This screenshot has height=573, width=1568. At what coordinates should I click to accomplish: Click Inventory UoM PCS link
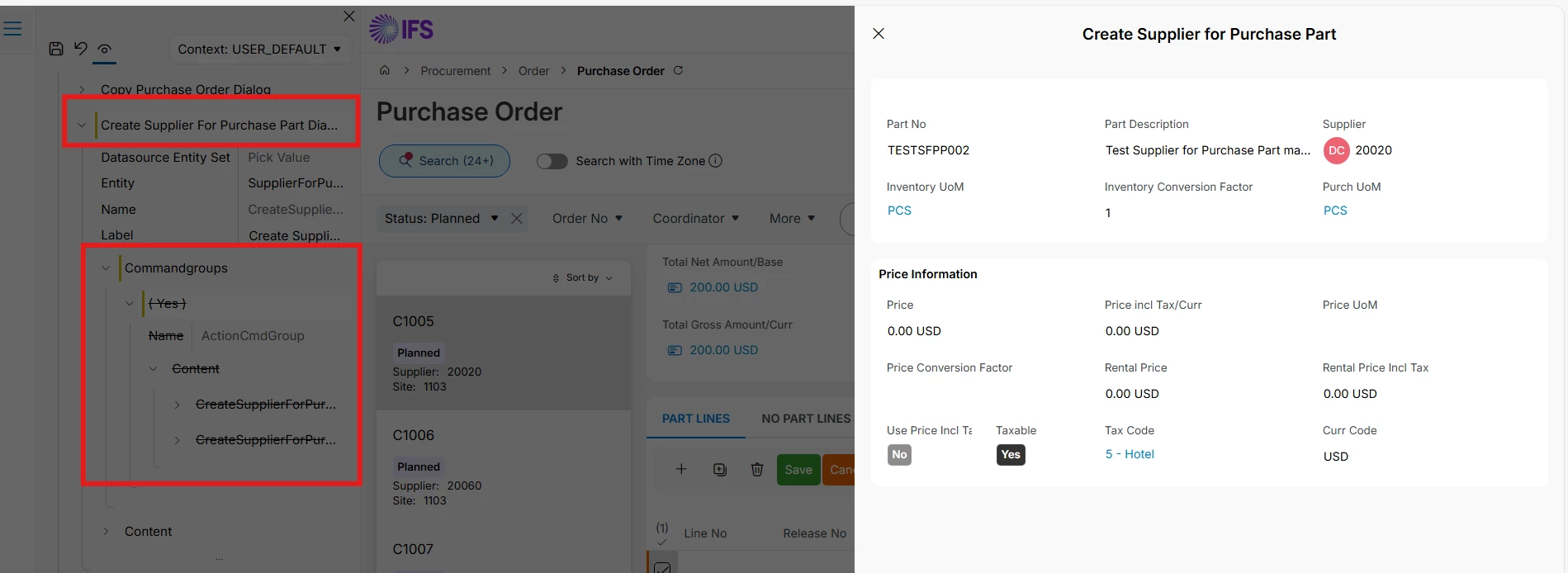899,211
